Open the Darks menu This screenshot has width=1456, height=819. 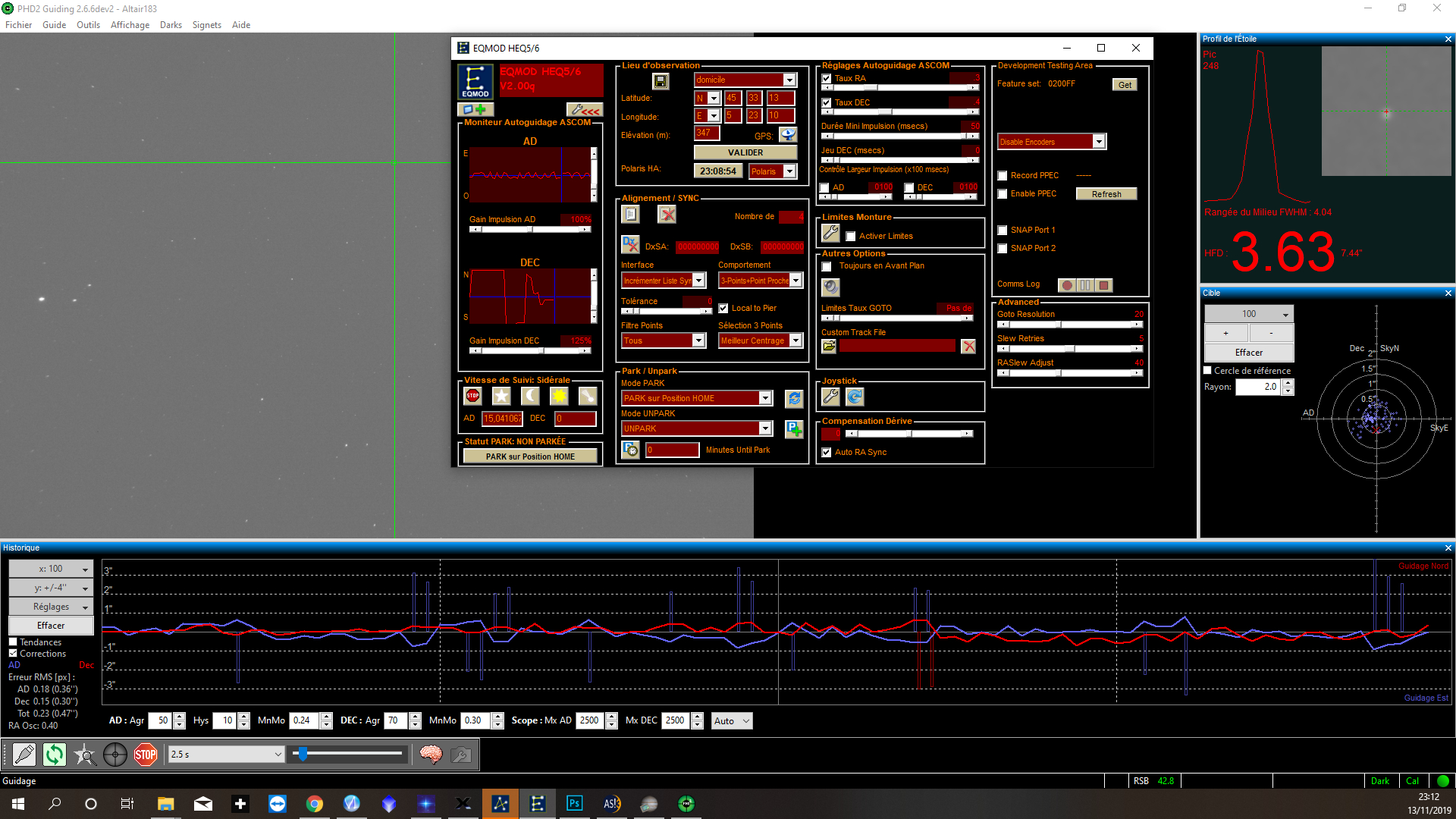(x=171, y=25)
